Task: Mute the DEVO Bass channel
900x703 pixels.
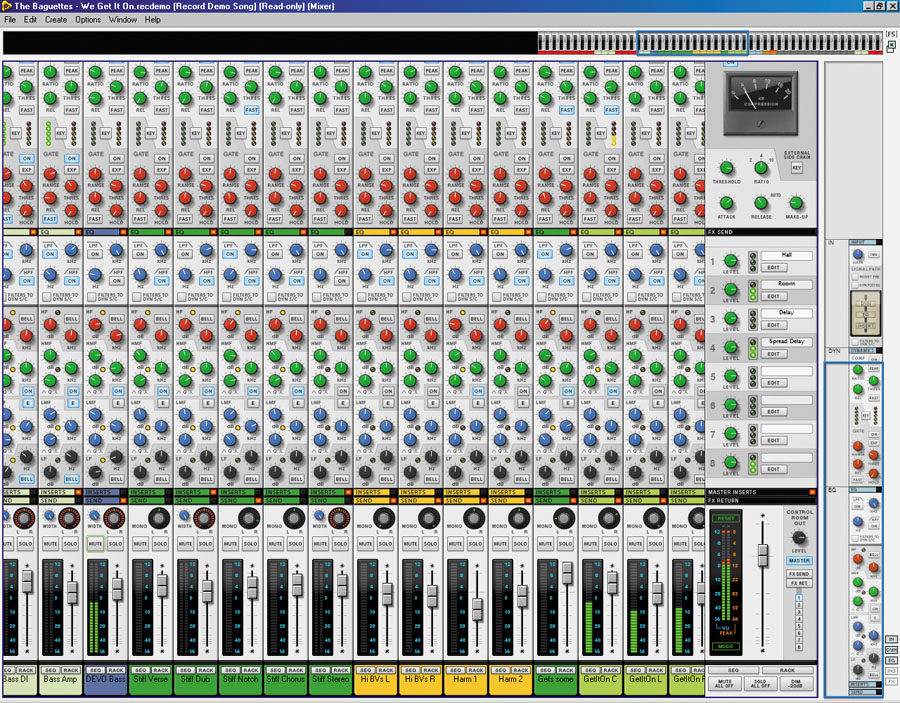Action: point(95,544)
